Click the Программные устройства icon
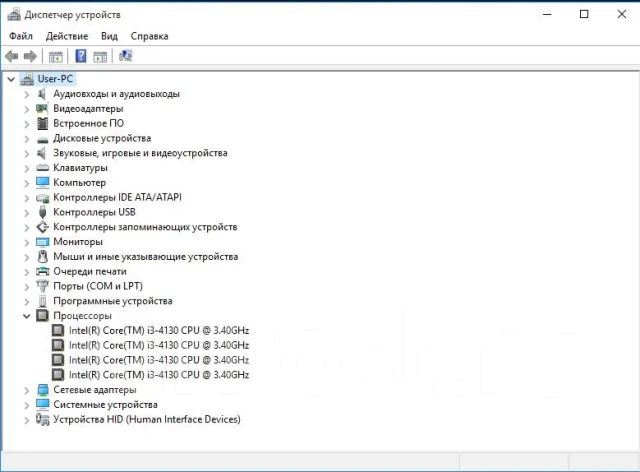This screenshot has width=640, height=472. tap(42, 301)
